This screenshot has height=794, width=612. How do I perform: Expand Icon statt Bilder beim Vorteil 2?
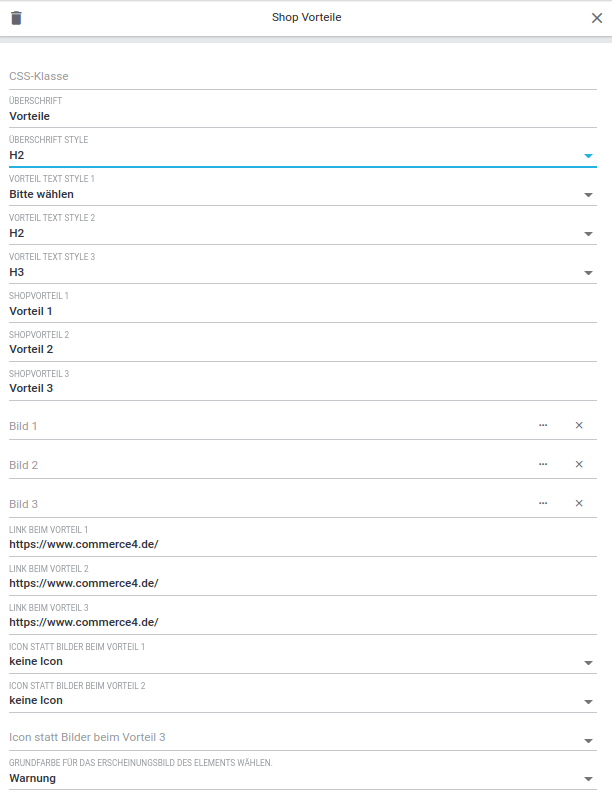(x=588, y=701)
